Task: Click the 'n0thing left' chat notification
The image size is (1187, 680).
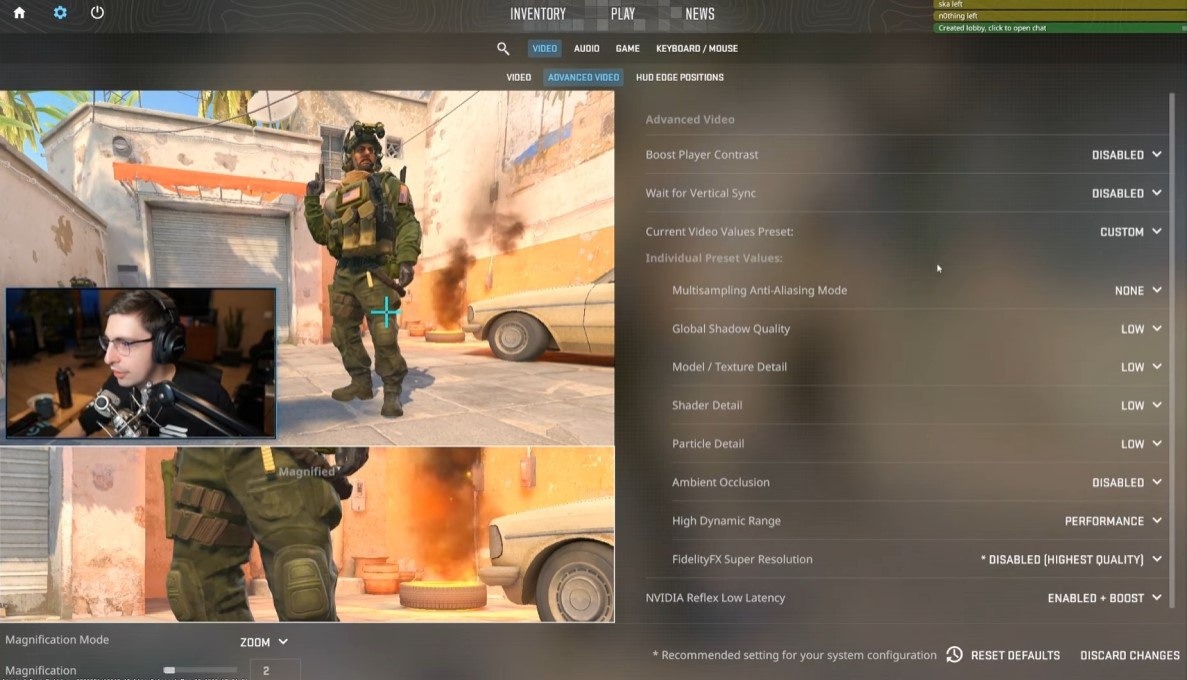Action: [x=1060, y=16]
